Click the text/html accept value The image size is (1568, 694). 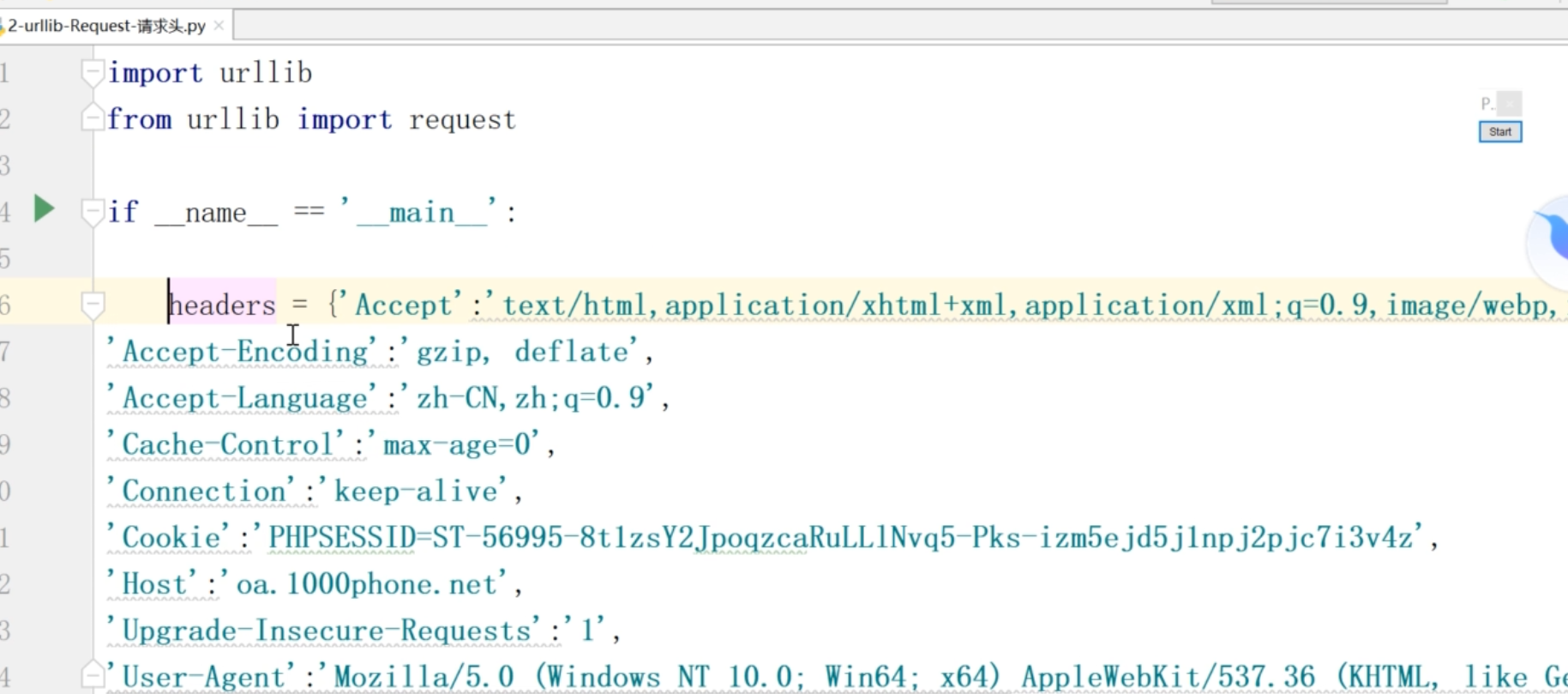[1027, 305]
